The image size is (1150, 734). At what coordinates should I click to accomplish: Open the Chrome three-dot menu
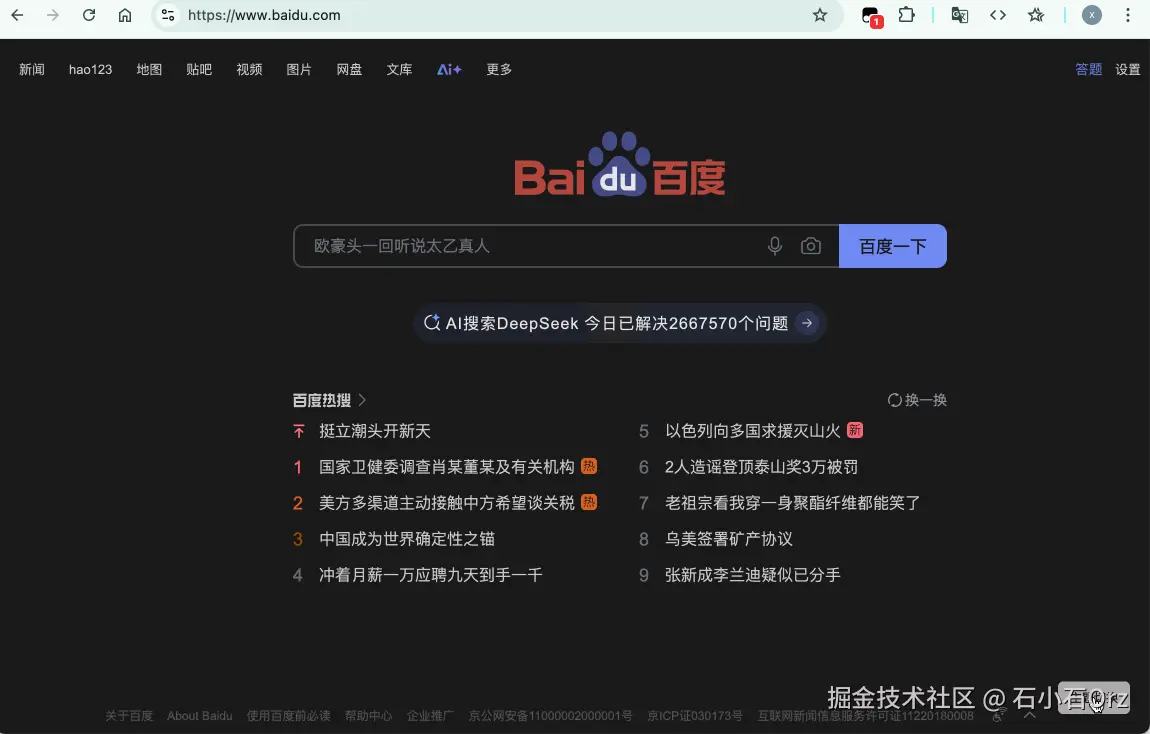(1128, 15)
